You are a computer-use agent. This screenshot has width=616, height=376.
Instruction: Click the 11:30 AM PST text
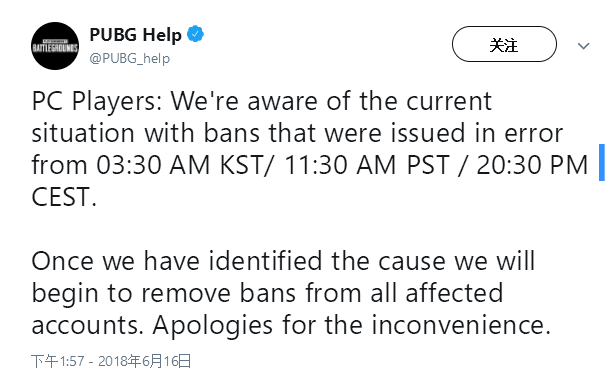tap(367, 165)
